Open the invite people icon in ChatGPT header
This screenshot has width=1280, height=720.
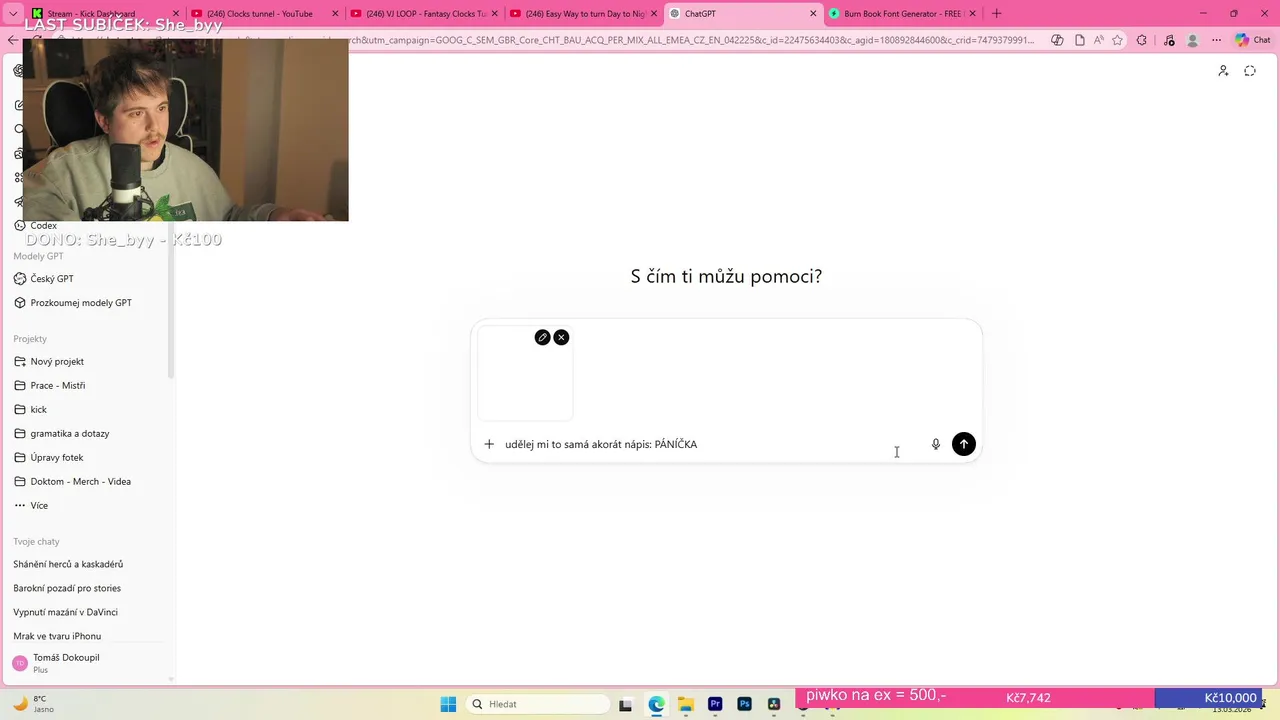[x=1223, y=71]
